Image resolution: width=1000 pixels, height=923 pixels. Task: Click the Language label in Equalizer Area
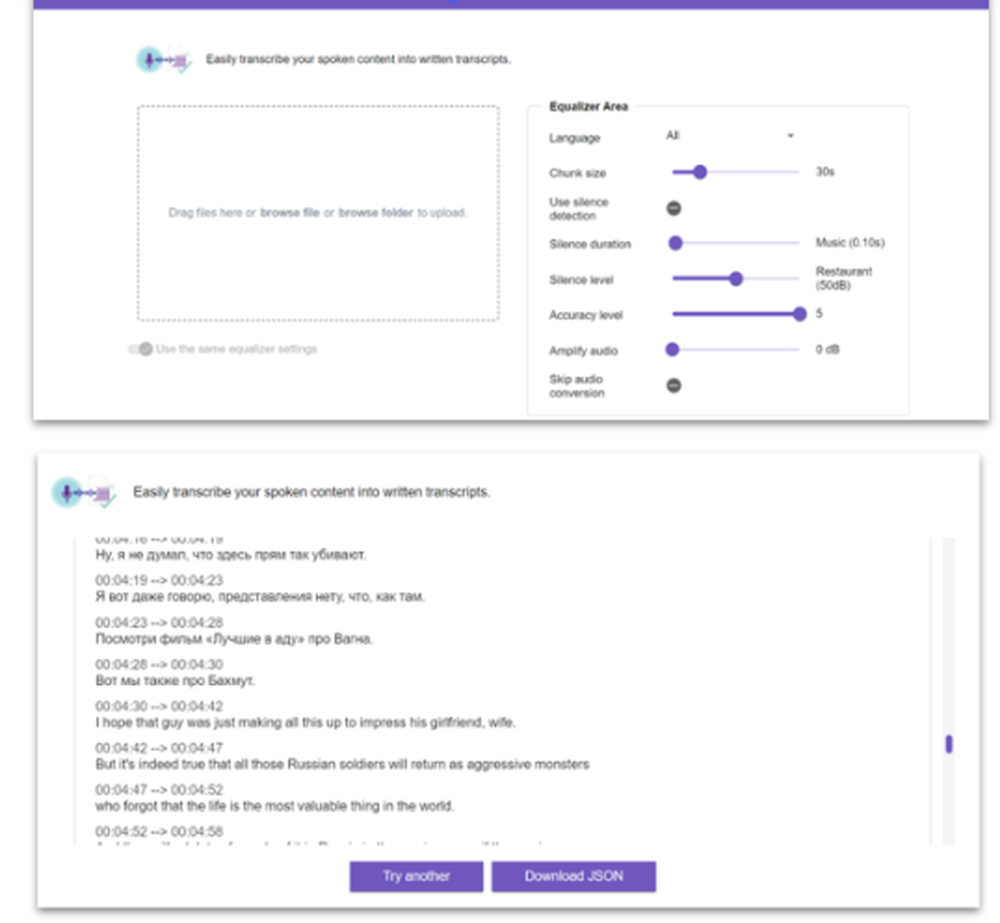click(x=575, y=138)
